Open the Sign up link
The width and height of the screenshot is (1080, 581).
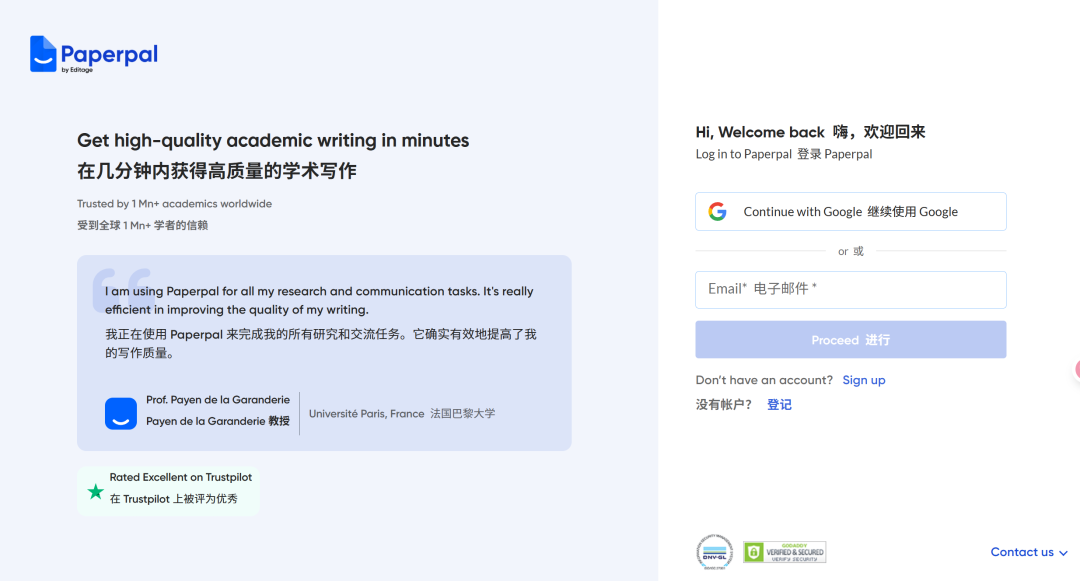(x=864, y=380)
